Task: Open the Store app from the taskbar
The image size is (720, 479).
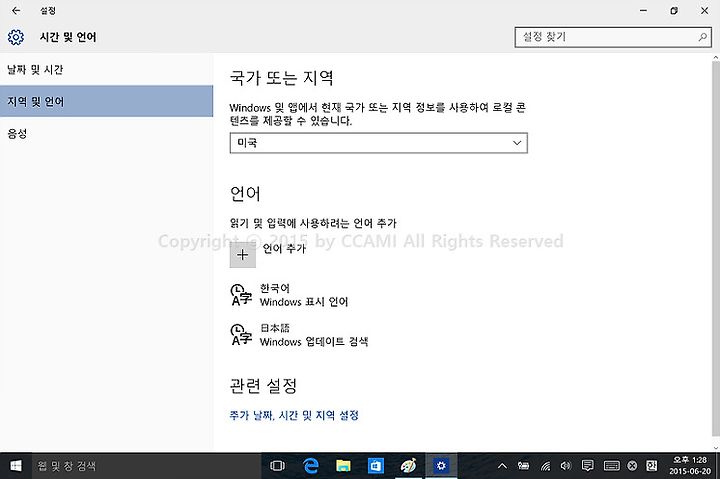Action: point(376,466)
